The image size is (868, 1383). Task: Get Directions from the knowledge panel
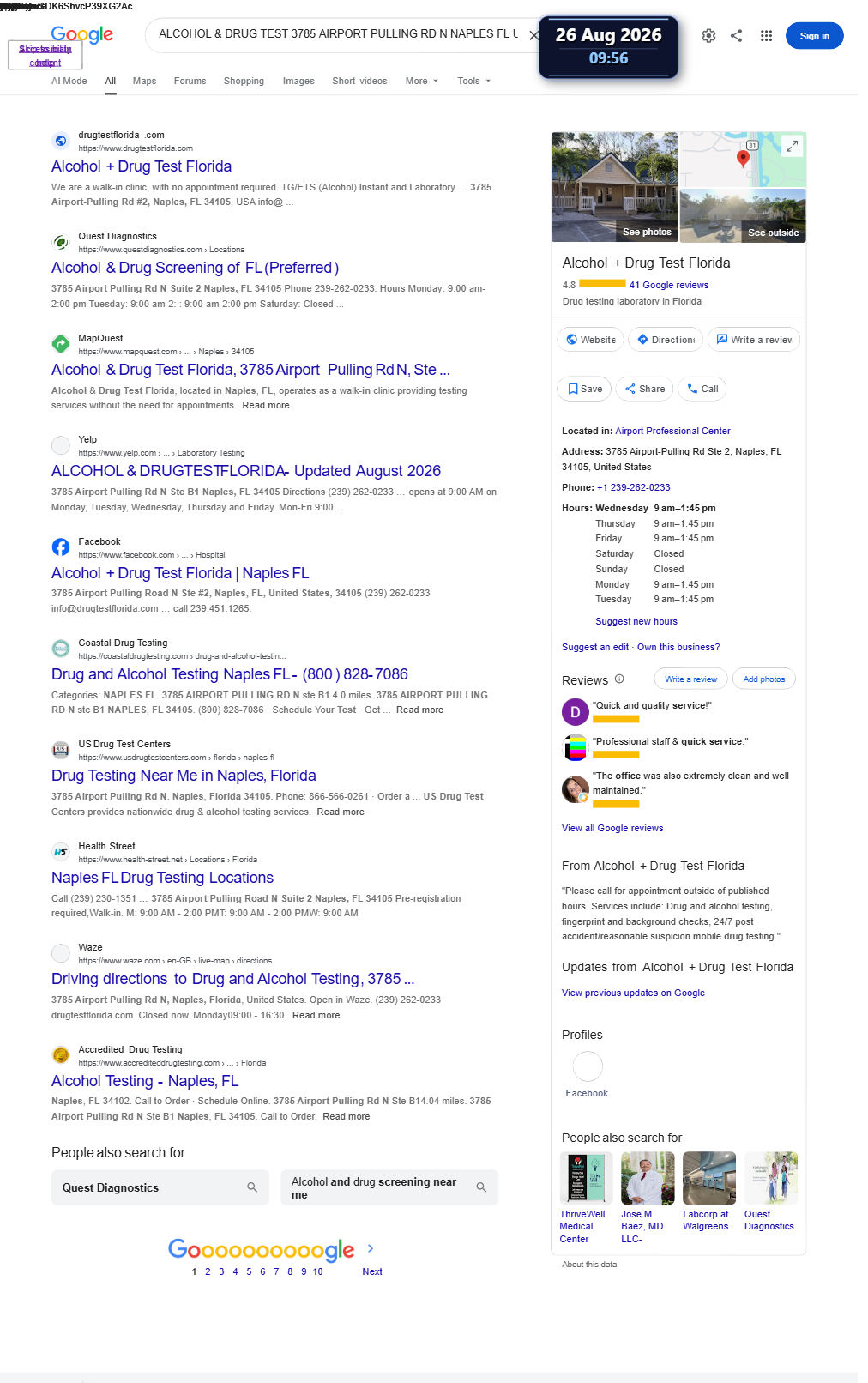tap(666, 340)
